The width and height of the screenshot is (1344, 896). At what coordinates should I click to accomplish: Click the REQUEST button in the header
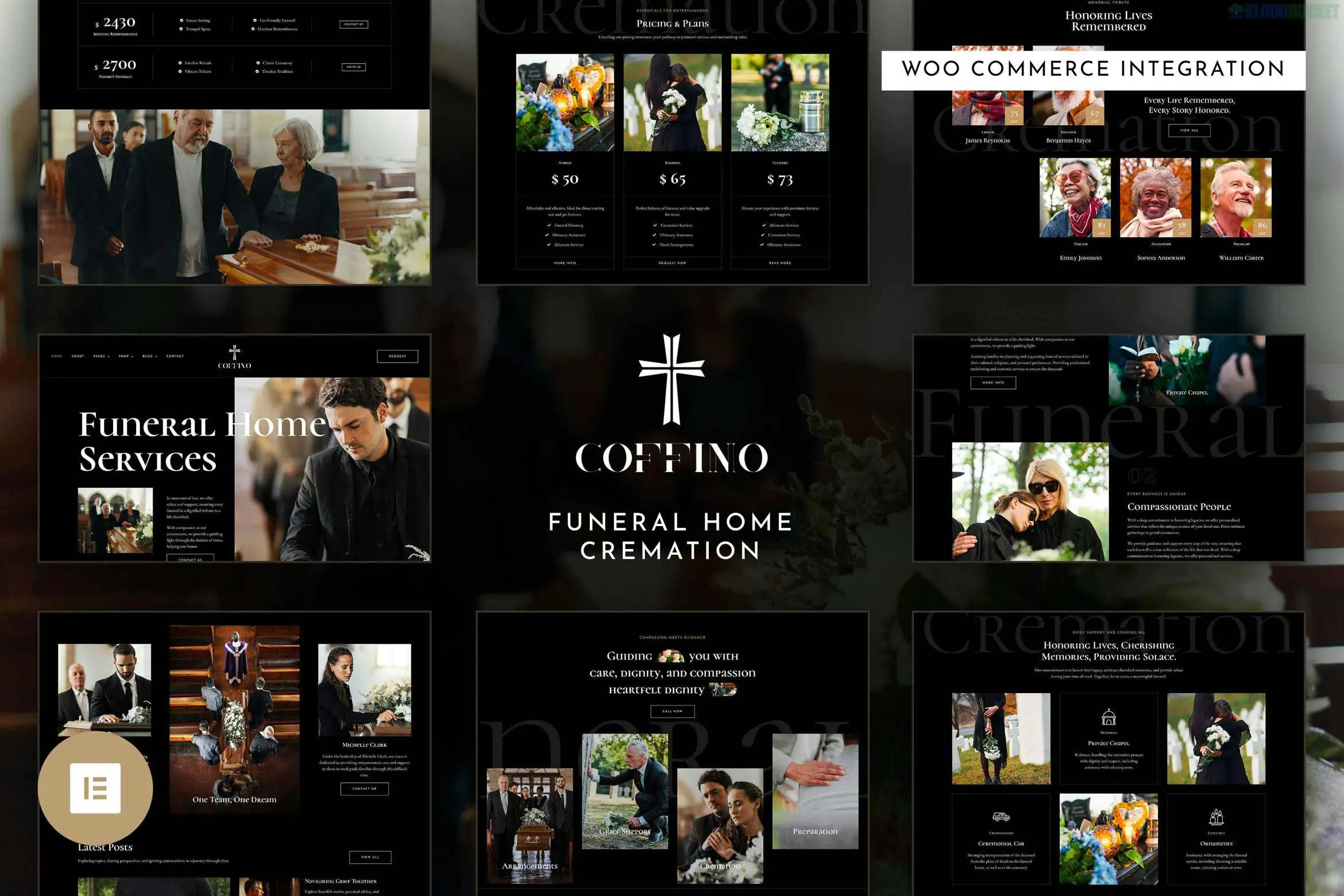(x=397, y=356)
